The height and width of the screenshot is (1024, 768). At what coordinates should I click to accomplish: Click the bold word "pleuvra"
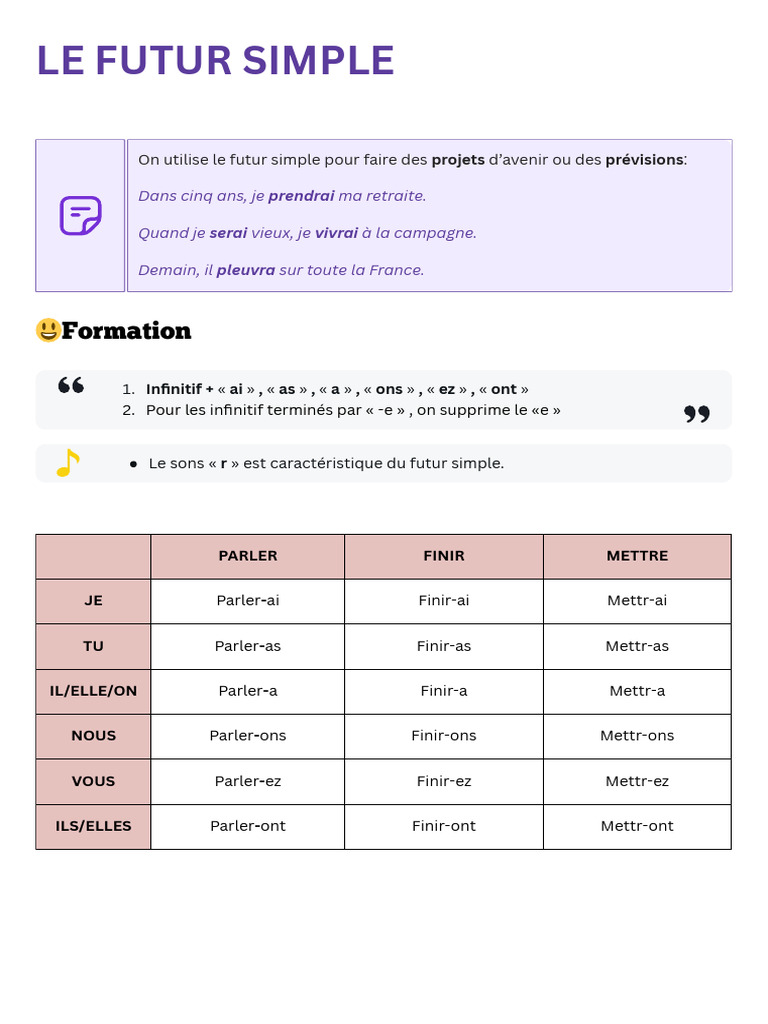pos(246,270)
